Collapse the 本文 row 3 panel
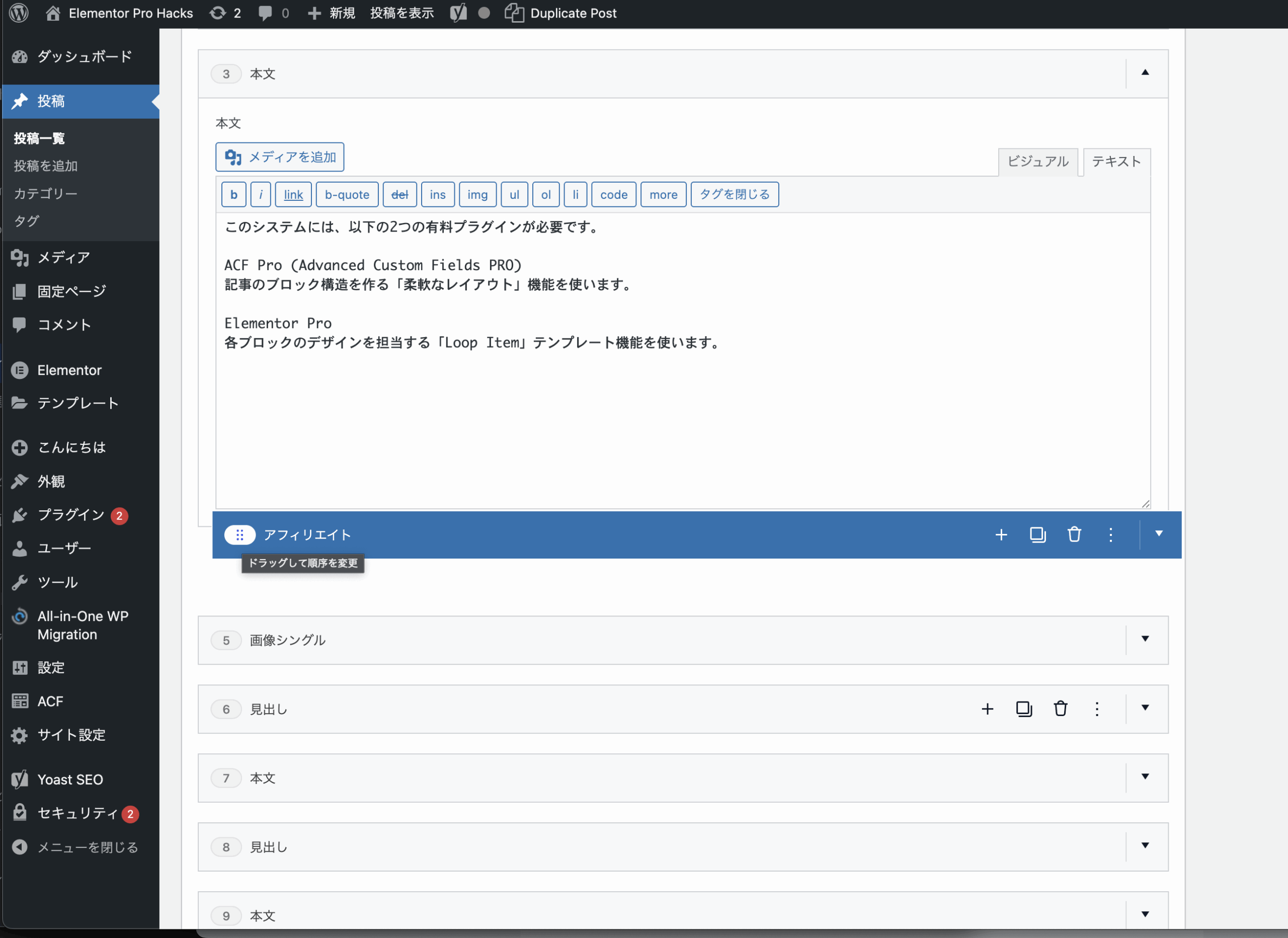The height and width of the screenshot is (938, 1288). pyautogui.click(x=1145, y=73)
